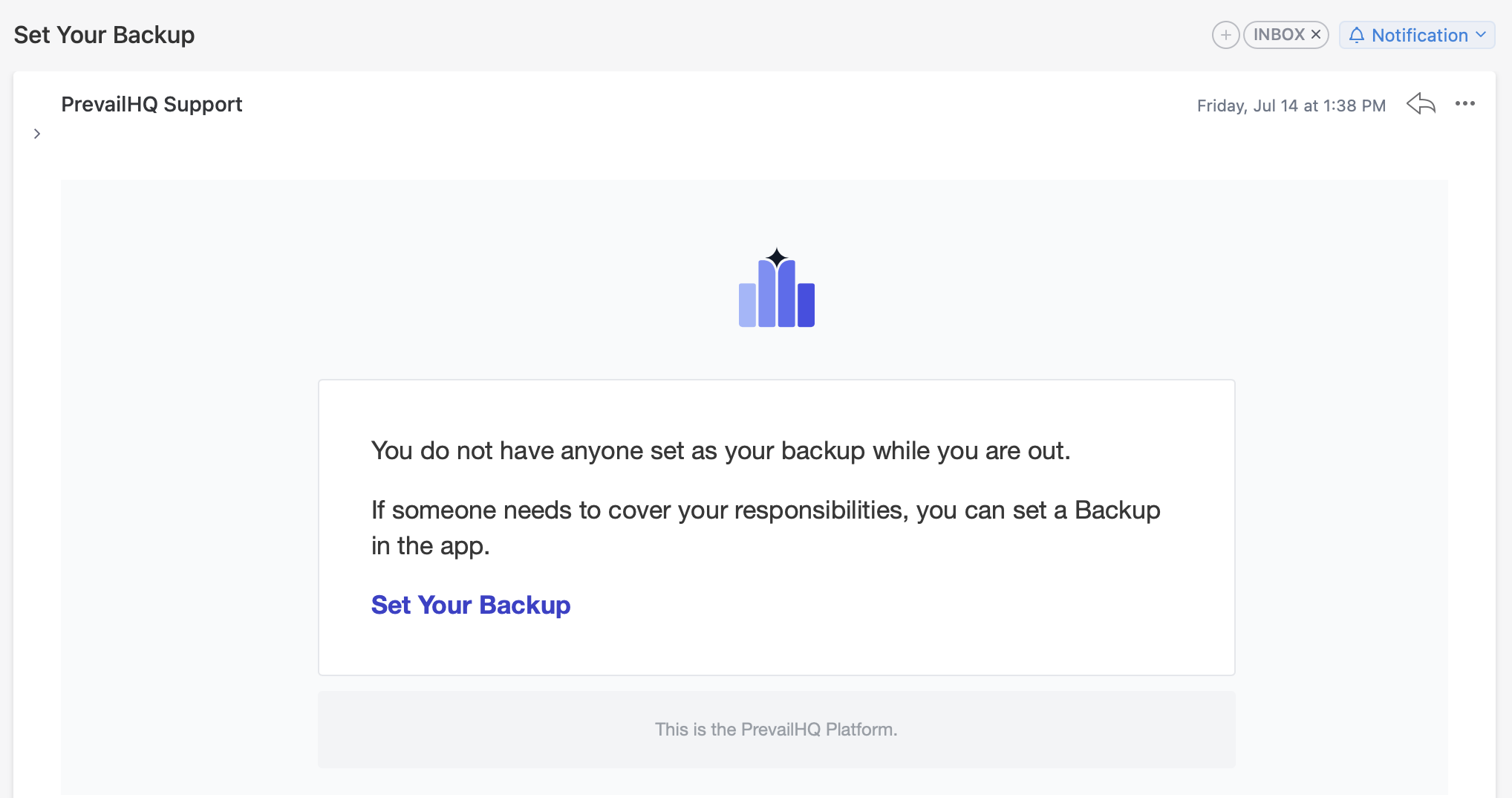Click the sentence about not having a backup
The height and width of the screenshot is (798, 1512).
tap(720, 451)
